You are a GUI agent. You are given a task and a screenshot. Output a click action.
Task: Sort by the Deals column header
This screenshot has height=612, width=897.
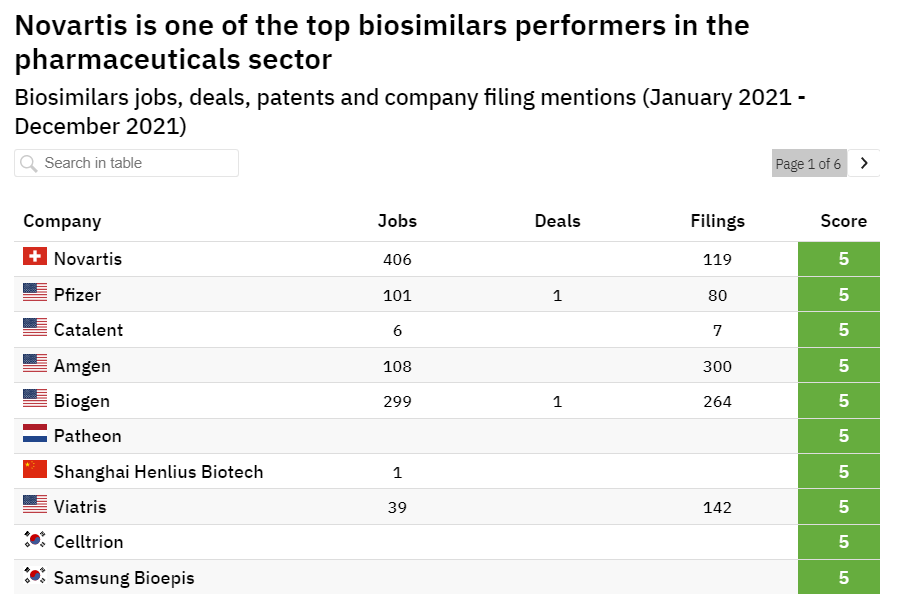pyautogui.click(x=557, y=221)
